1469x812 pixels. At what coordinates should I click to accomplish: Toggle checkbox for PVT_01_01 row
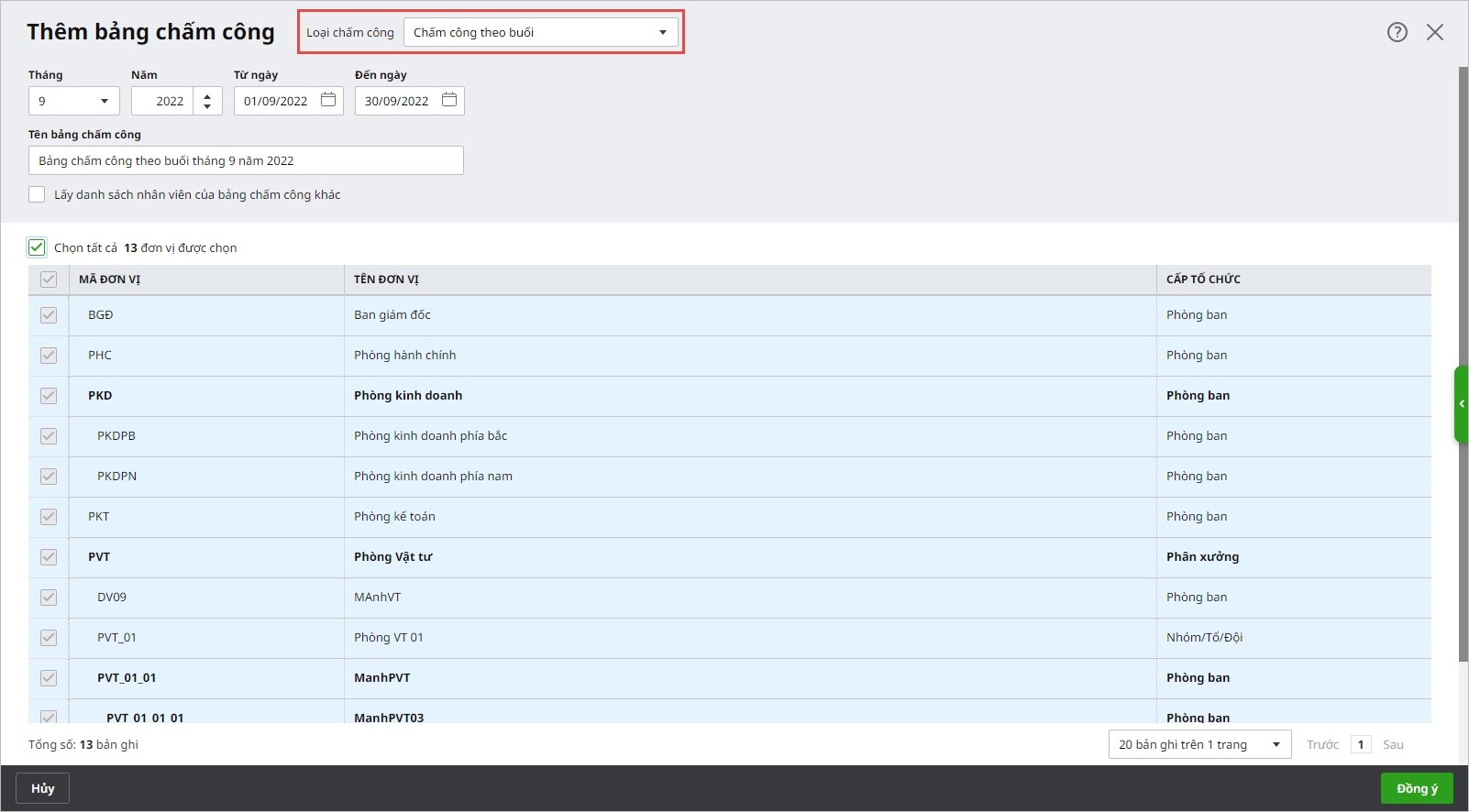point(49,678)
